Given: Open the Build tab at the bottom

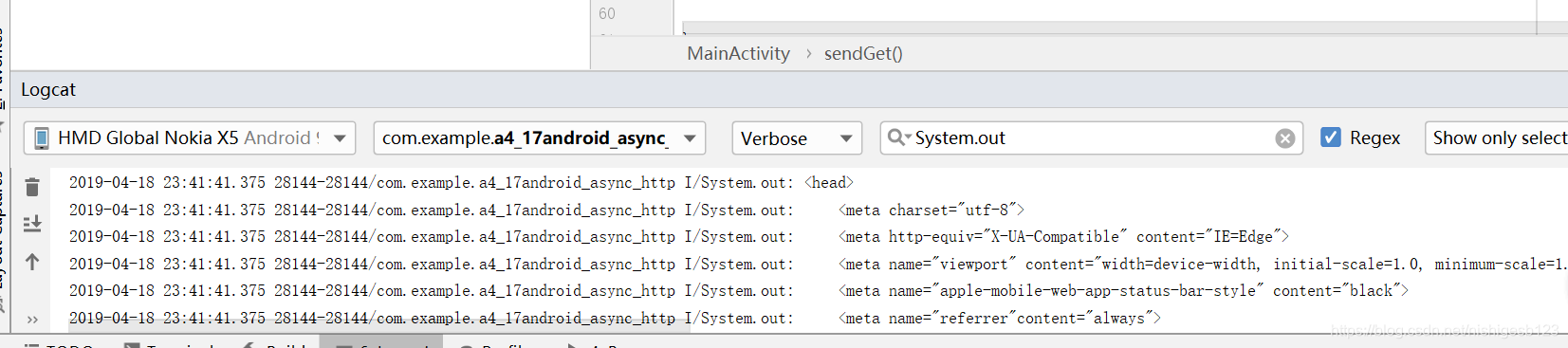Looking at the screenshot, I should coord(277,343).
